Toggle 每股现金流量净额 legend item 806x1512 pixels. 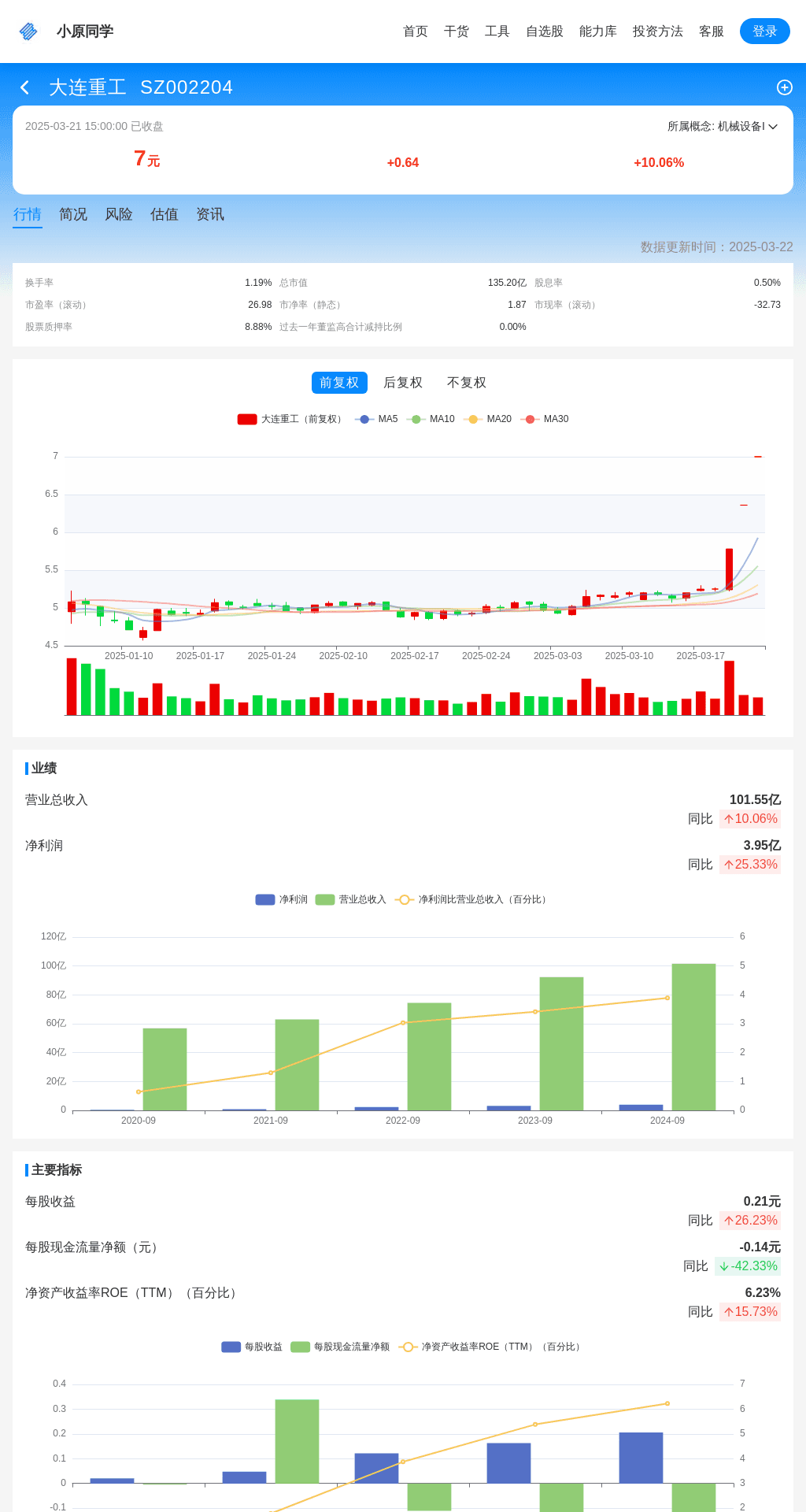coord(340,1347)
